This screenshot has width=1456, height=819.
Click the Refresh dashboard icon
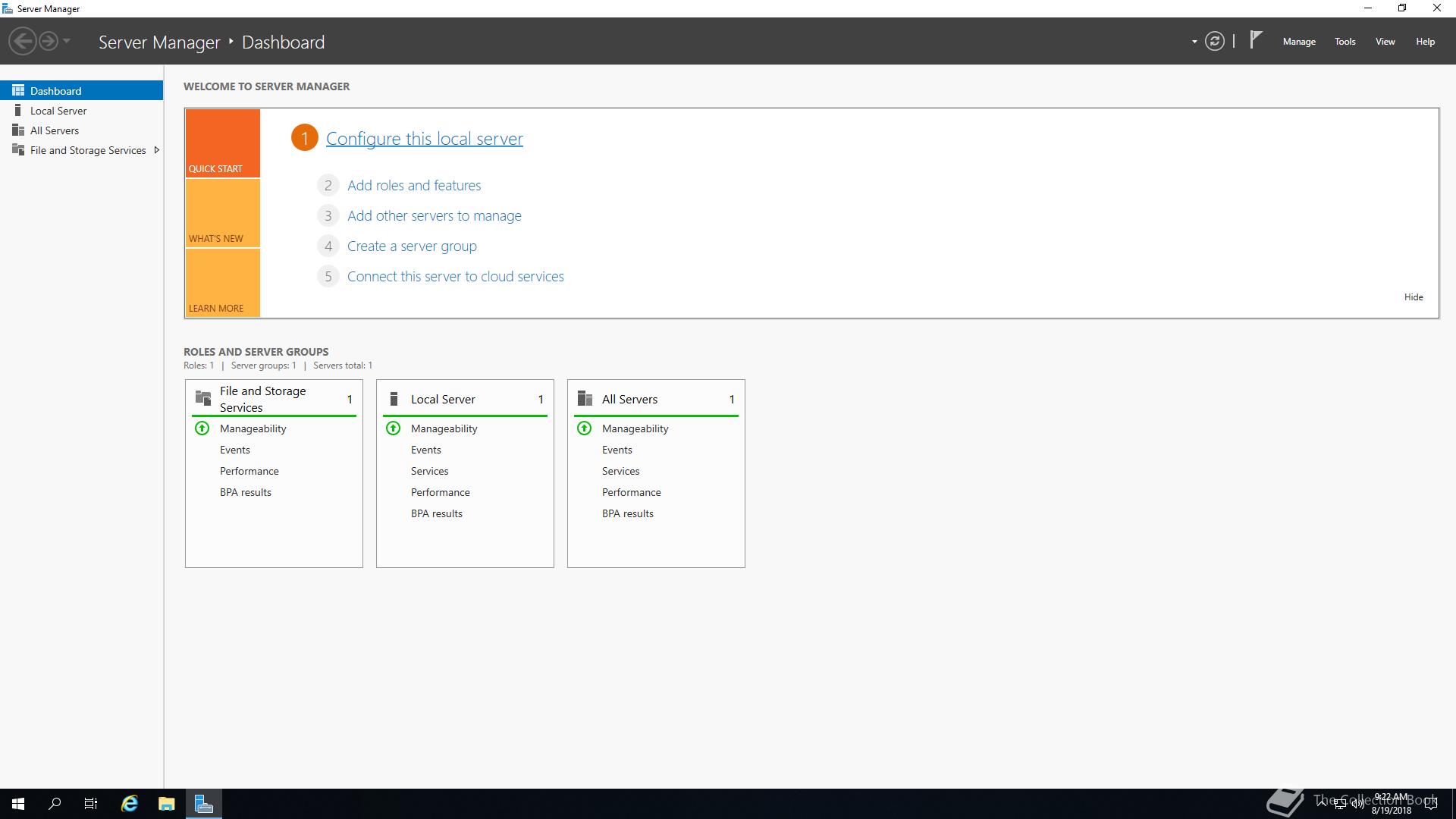tap(1215, 42)
